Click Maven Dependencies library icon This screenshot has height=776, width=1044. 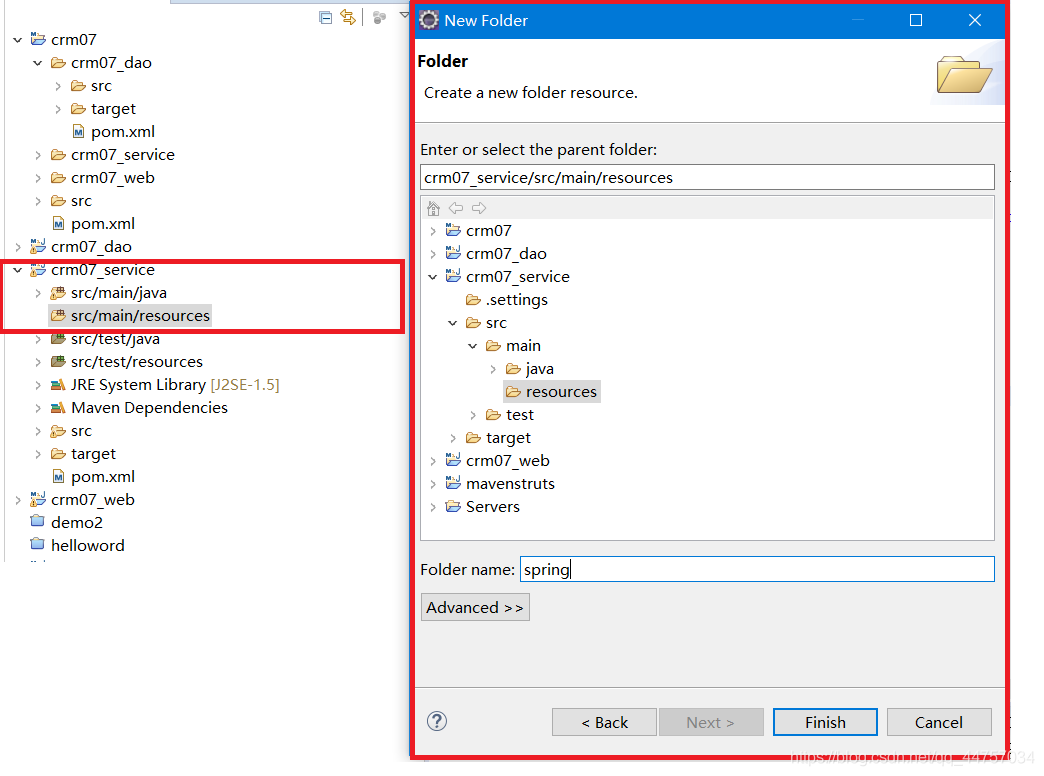(x=59, y=408)
